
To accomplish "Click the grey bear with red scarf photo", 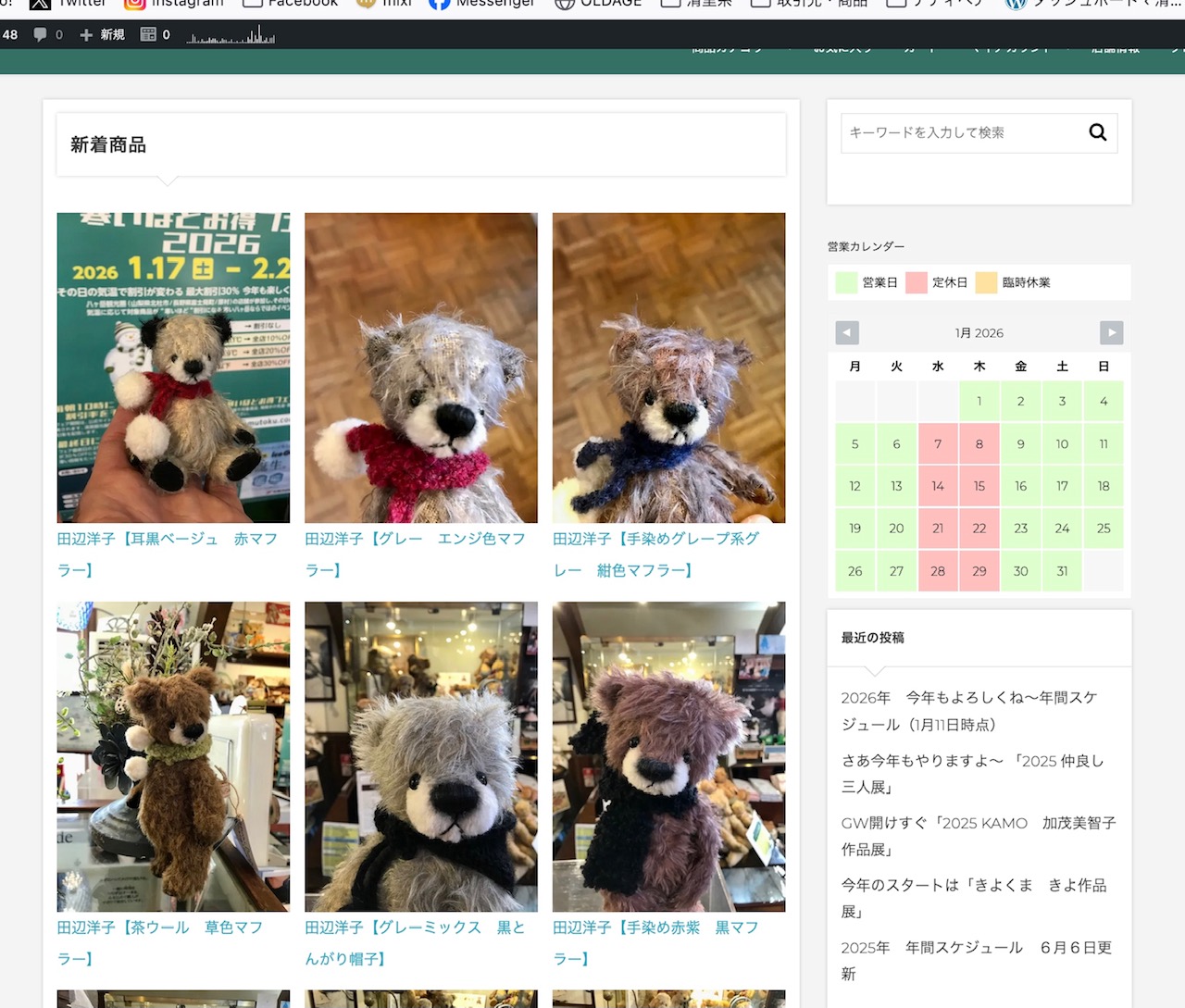I will (421, 367).
